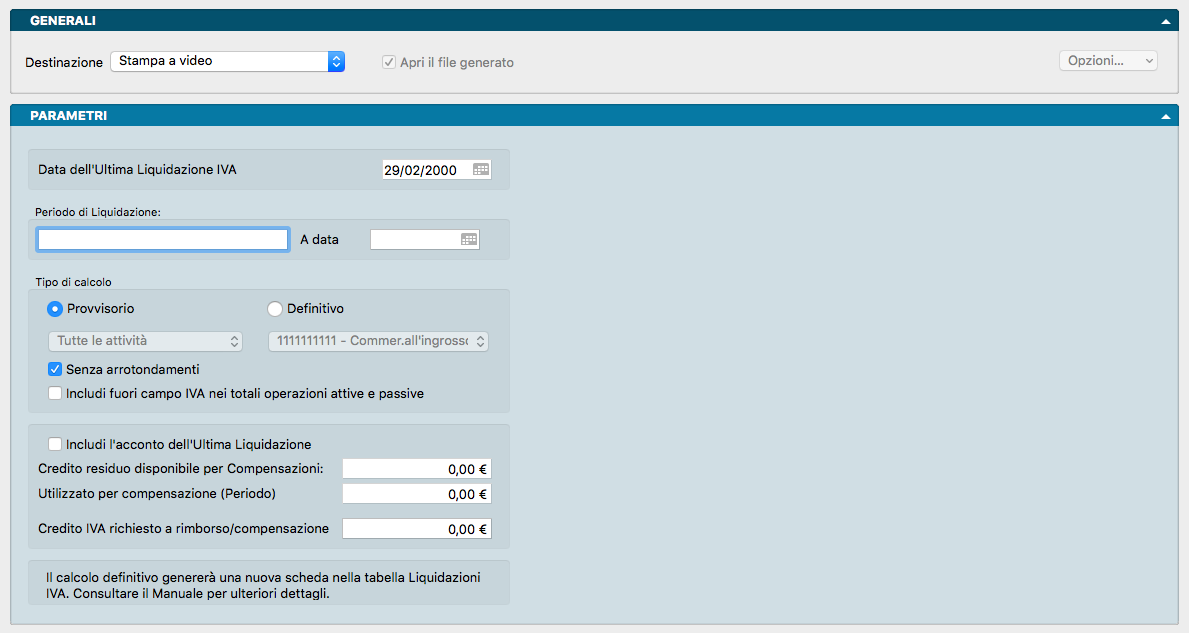
Task: Enable Includi fuori campo IVA checkbox
Action: pos(56,394)
